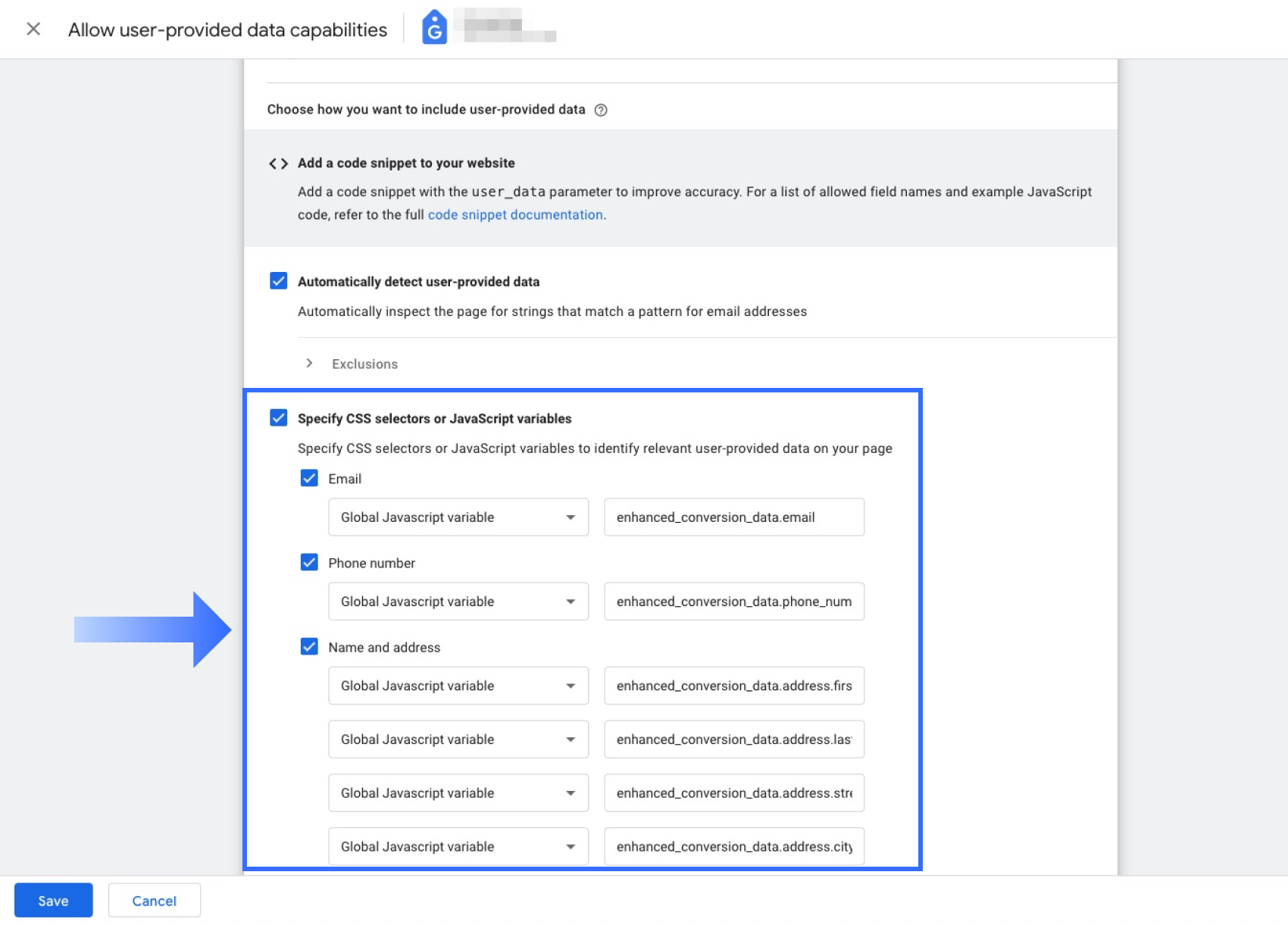This screenshot has width=1288, height=925.
Task: Open the Email variable type dropdown
Action: tap(458, 517)
